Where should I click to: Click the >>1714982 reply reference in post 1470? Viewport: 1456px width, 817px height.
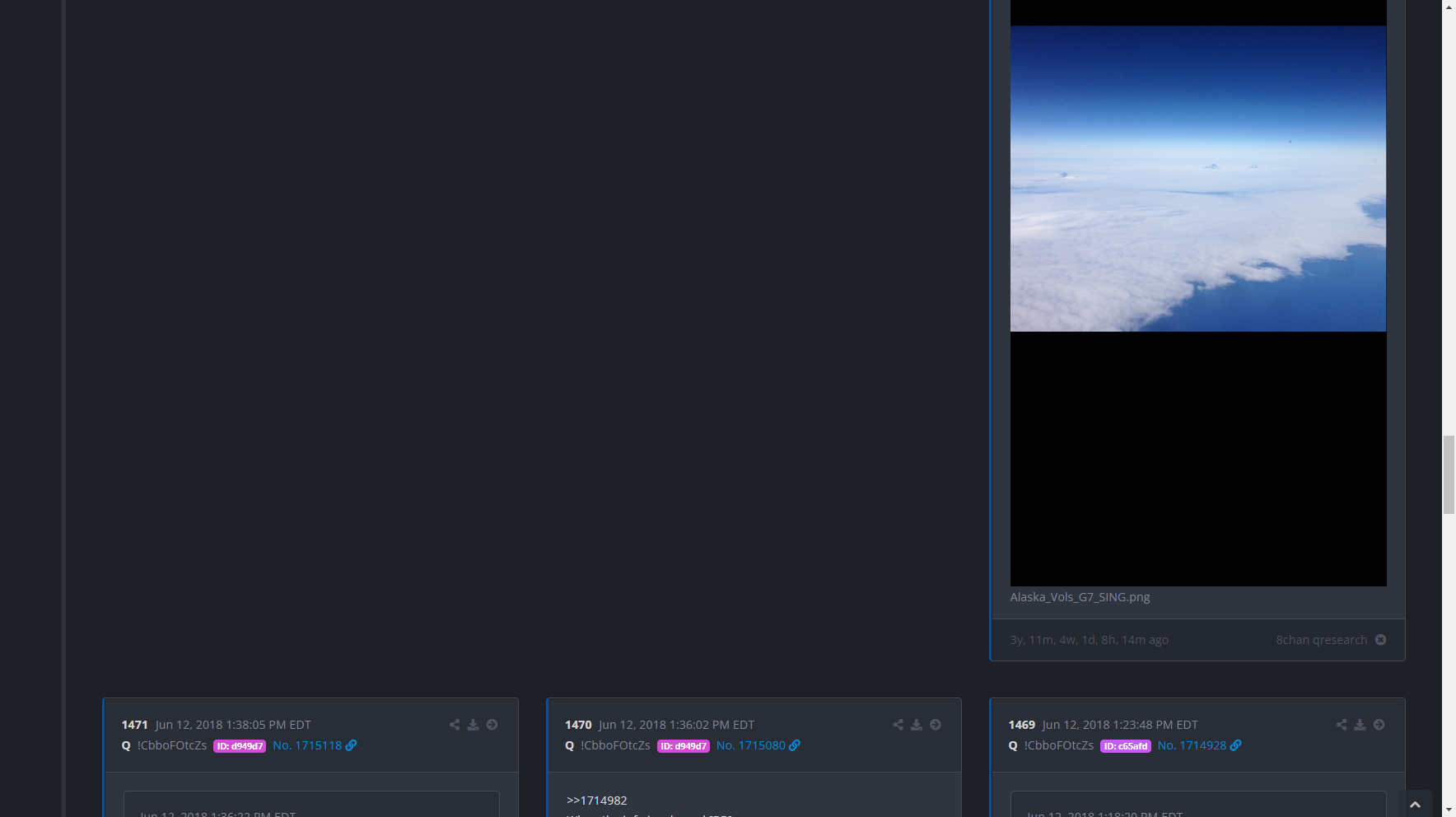pos(597,801)
